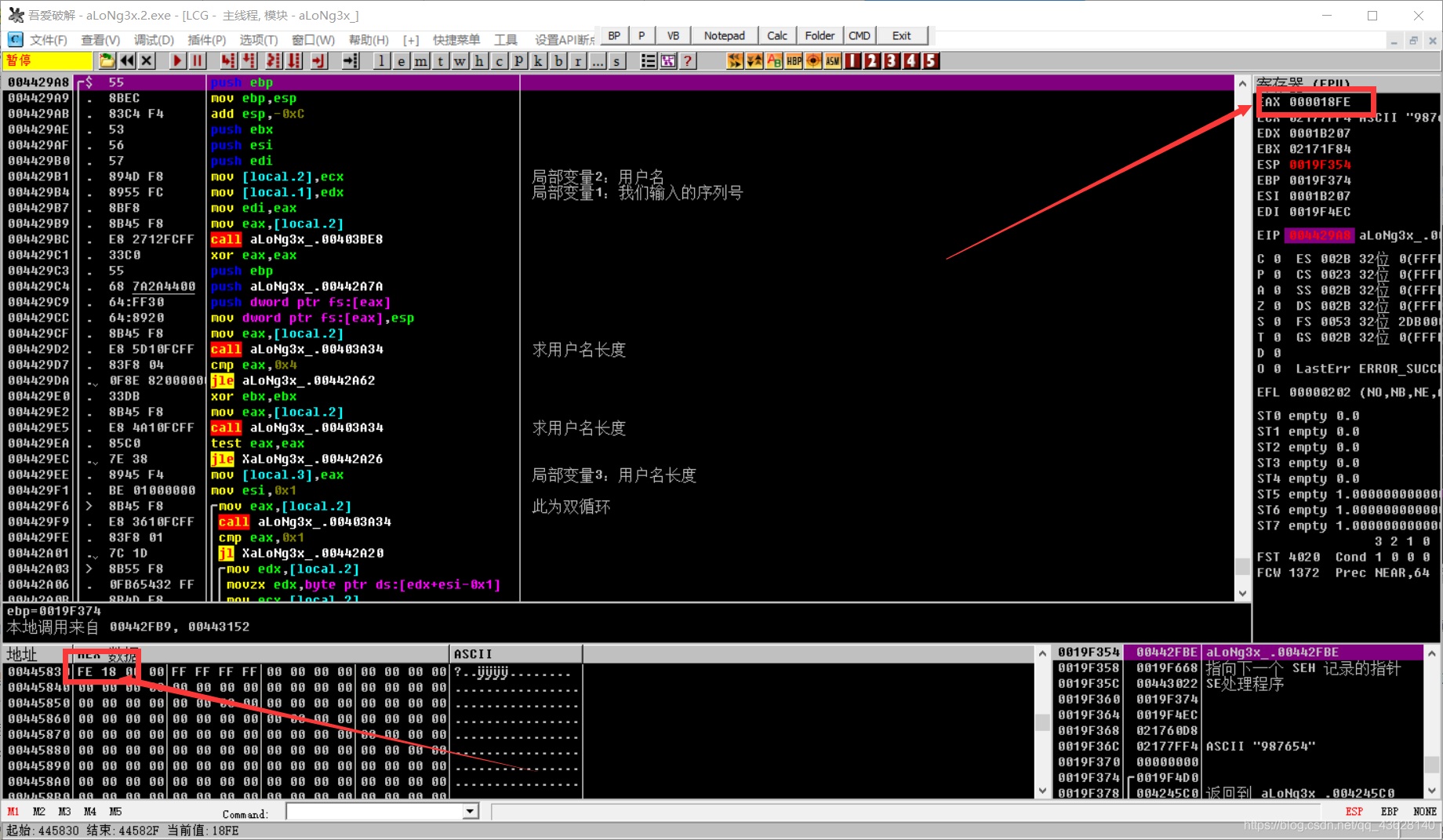
Task: Open Run trace with the '...' button
Action: [597, 61]
